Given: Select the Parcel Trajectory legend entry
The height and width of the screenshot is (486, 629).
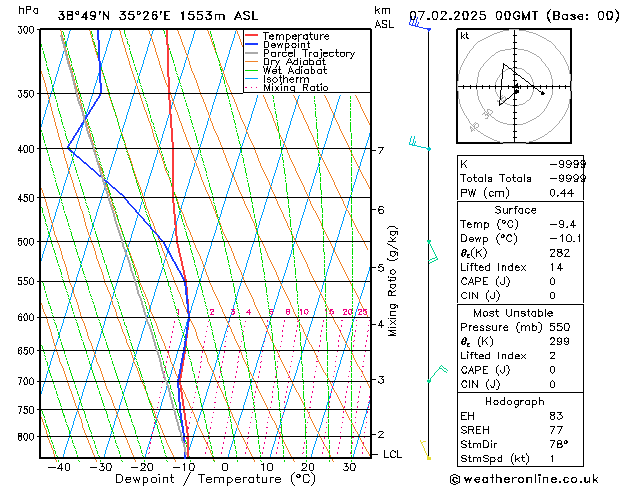Looking at the screenshot, I should (x=308, y=54).
